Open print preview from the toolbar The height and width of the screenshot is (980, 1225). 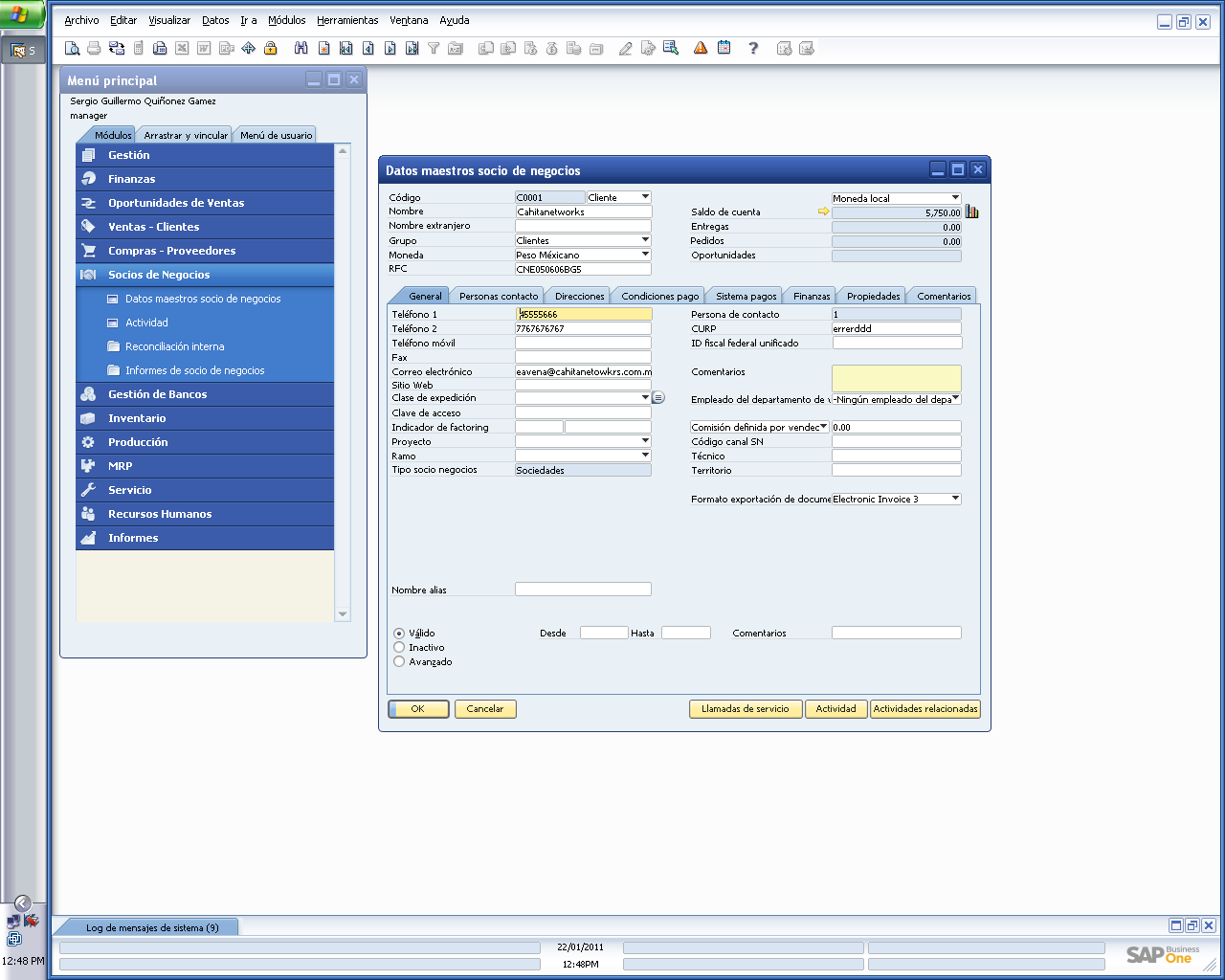tap(72, 47)
